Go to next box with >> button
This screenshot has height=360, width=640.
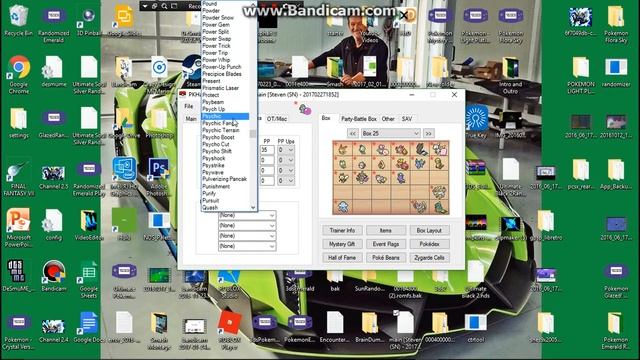[x=428, y=133]
